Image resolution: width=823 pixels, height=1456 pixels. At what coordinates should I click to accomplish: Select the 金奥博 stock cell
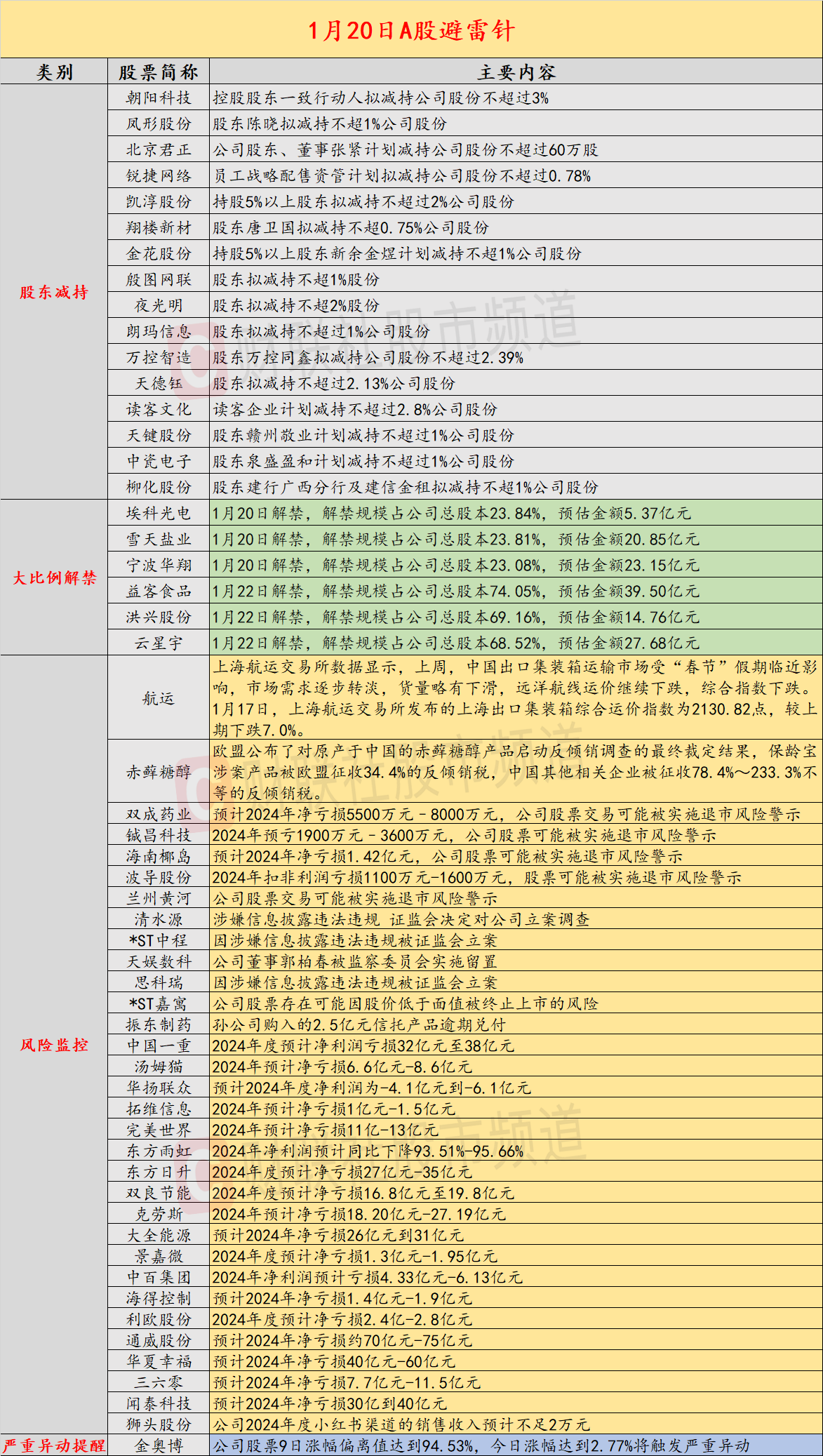[159, 1445]
